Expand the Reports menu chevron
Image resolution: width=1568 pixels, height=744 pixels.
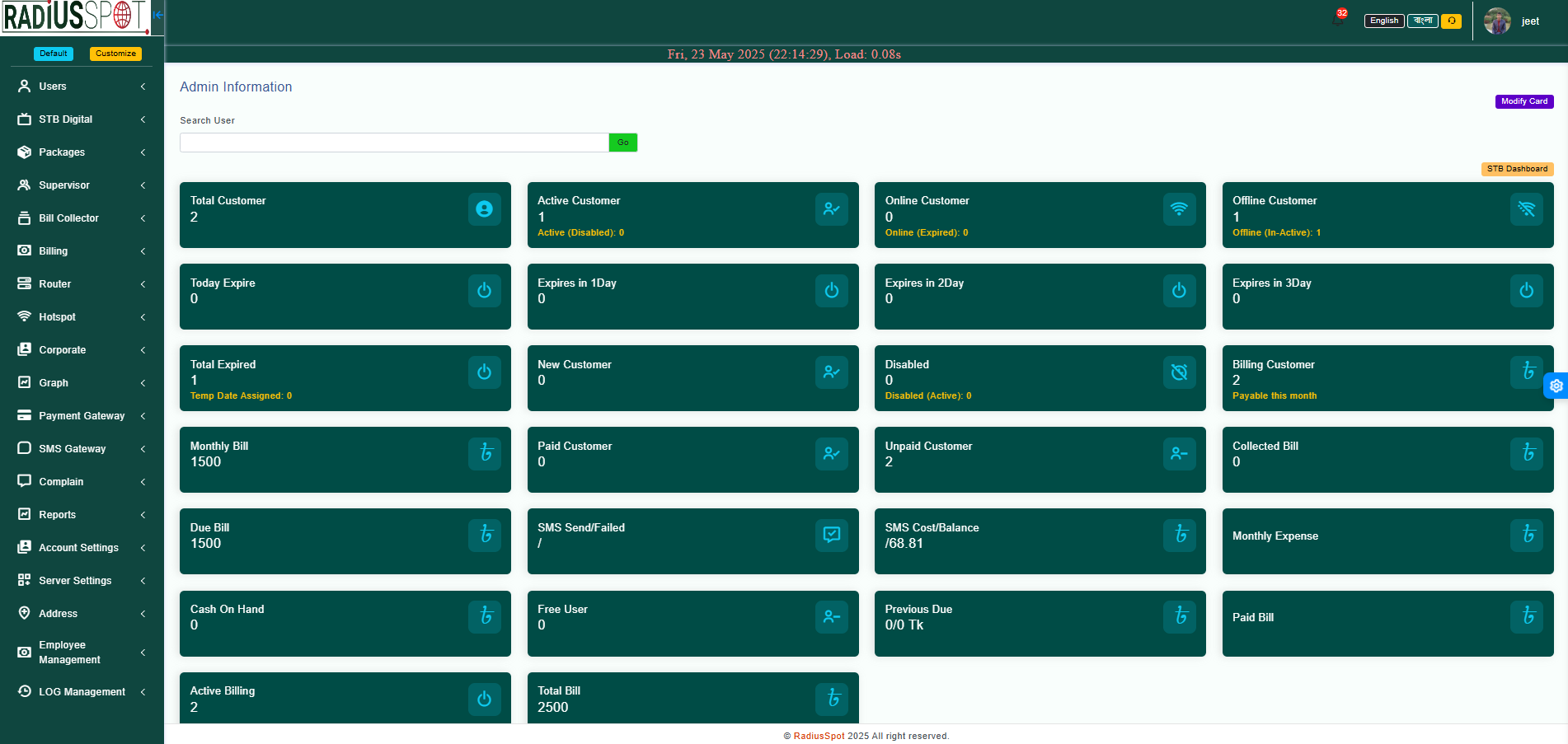pos(143,515)
